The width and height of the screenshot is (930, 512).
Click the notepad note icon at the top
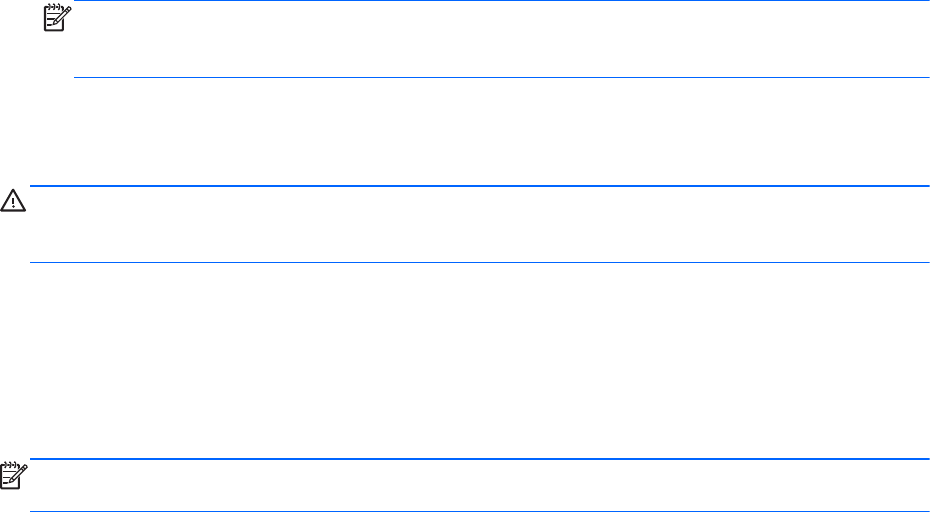(56, 17)
